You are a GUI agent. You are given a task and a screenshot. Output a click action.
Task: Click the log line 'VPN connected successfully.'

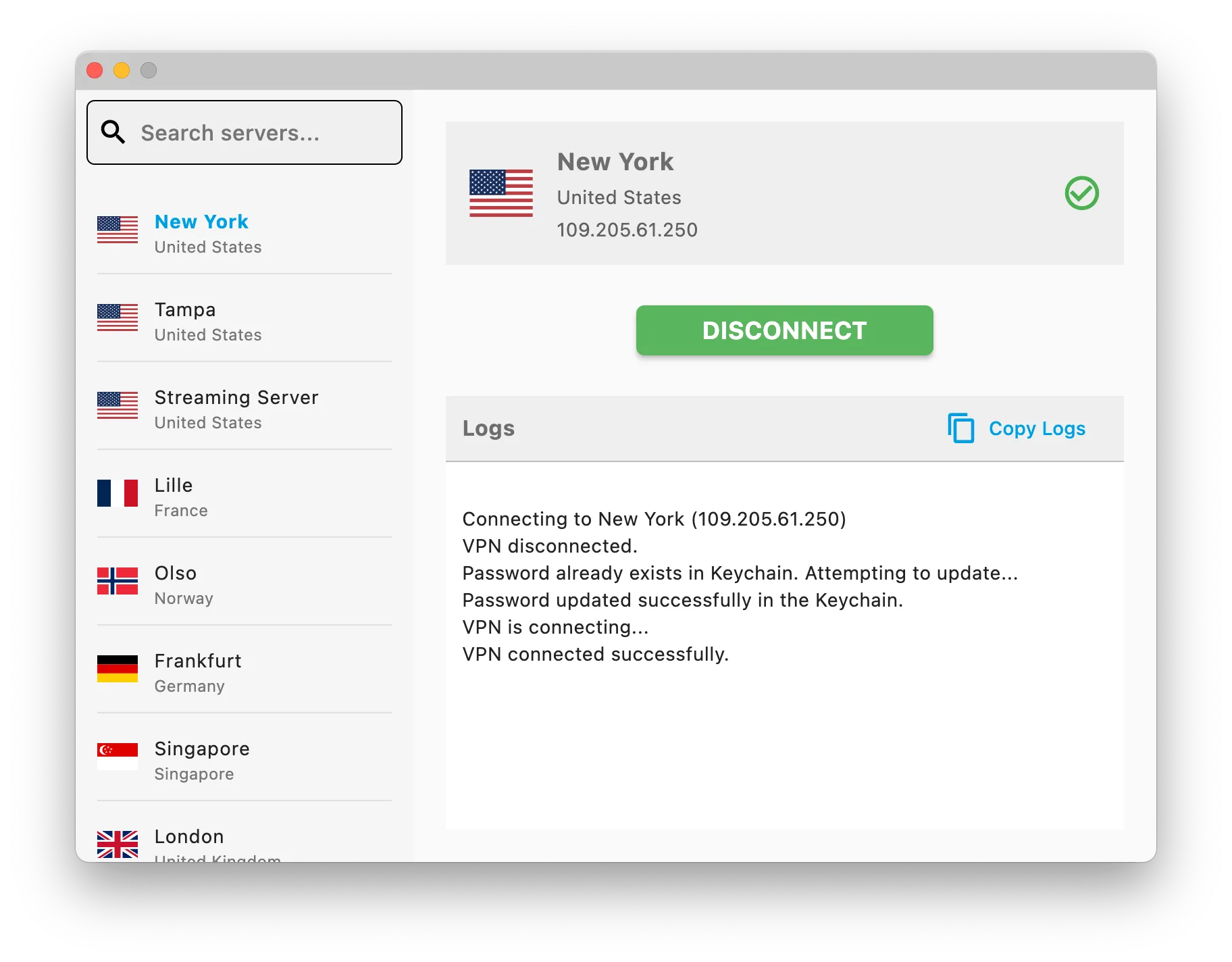pyautogui.click(x=596, y=654)
